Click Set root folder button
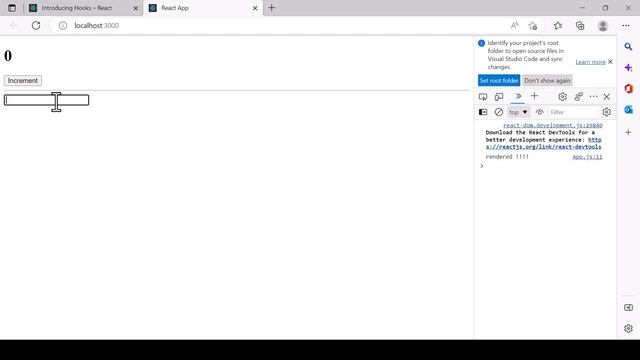This screenshot has width=640, height=360. pyautogui.click(x=499, y=80)
